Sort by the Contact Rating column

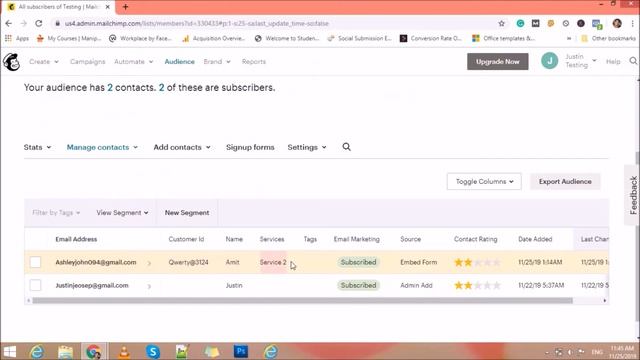click(476, 239)
